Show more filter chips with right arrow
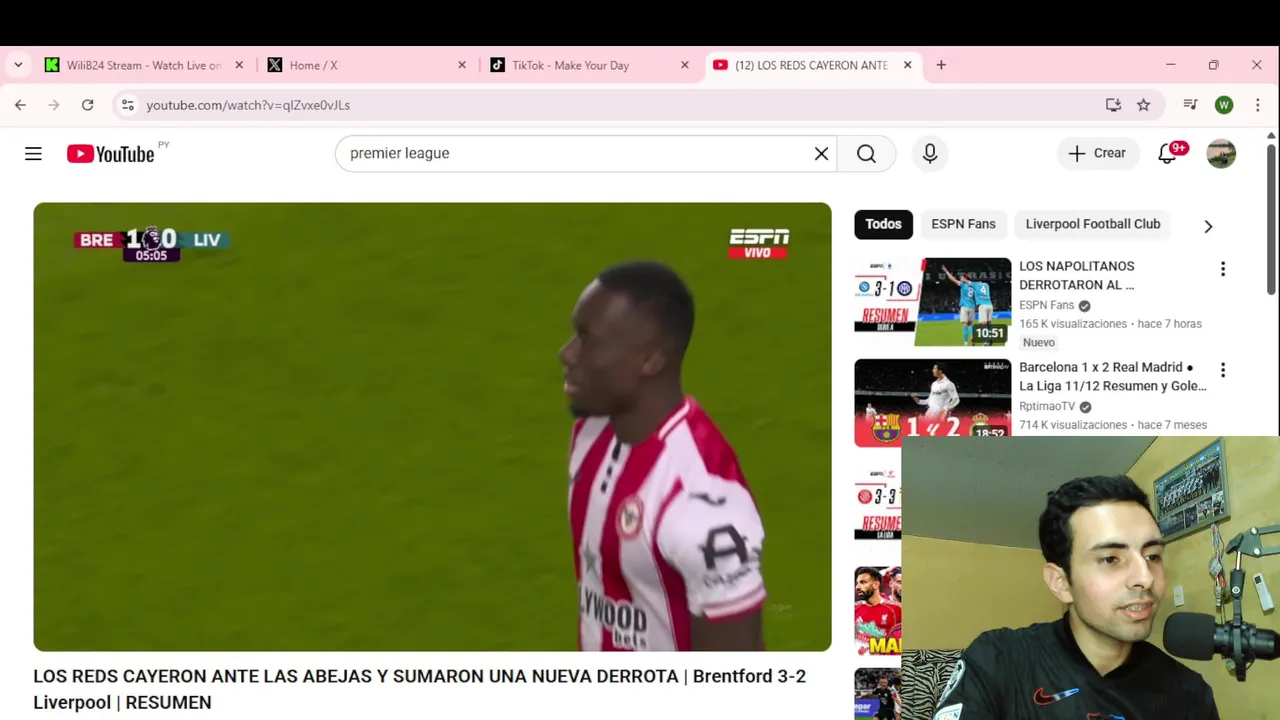Screen dimensions: 1280x720 click(1208, 226)
